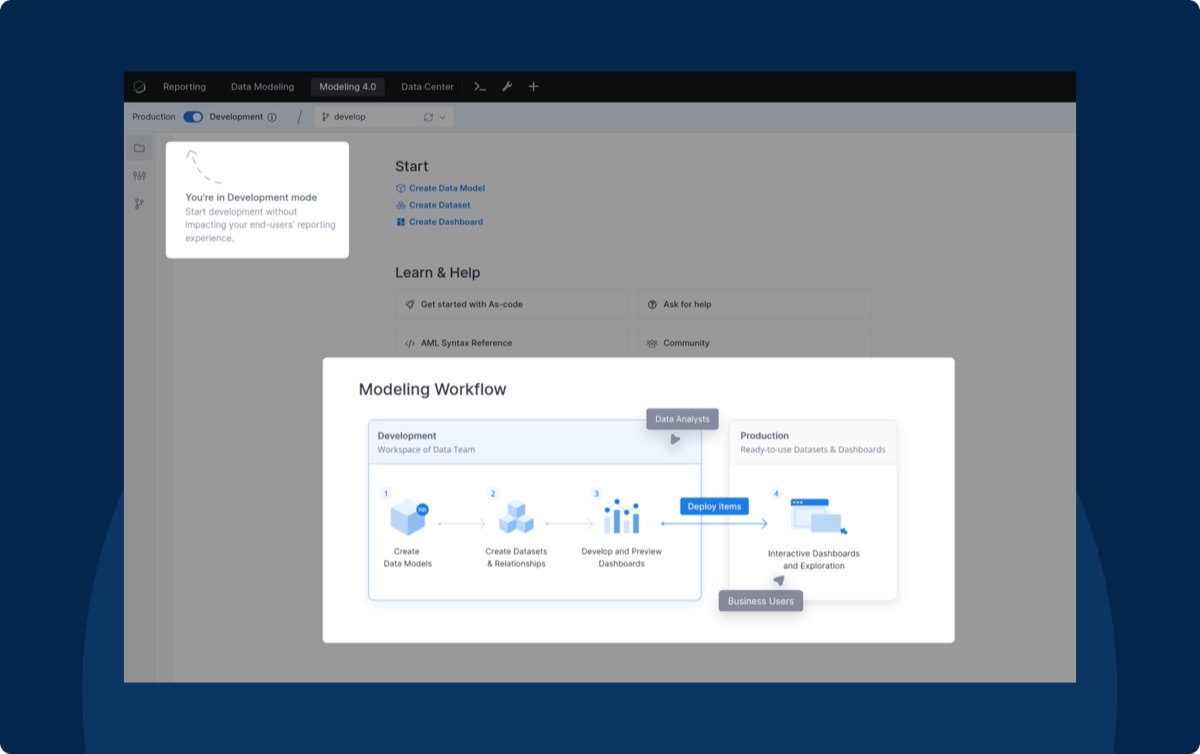This screenshot has height=754, width=1200.
Task: Open the wrench tools icon
Action: tap(507, 87)
